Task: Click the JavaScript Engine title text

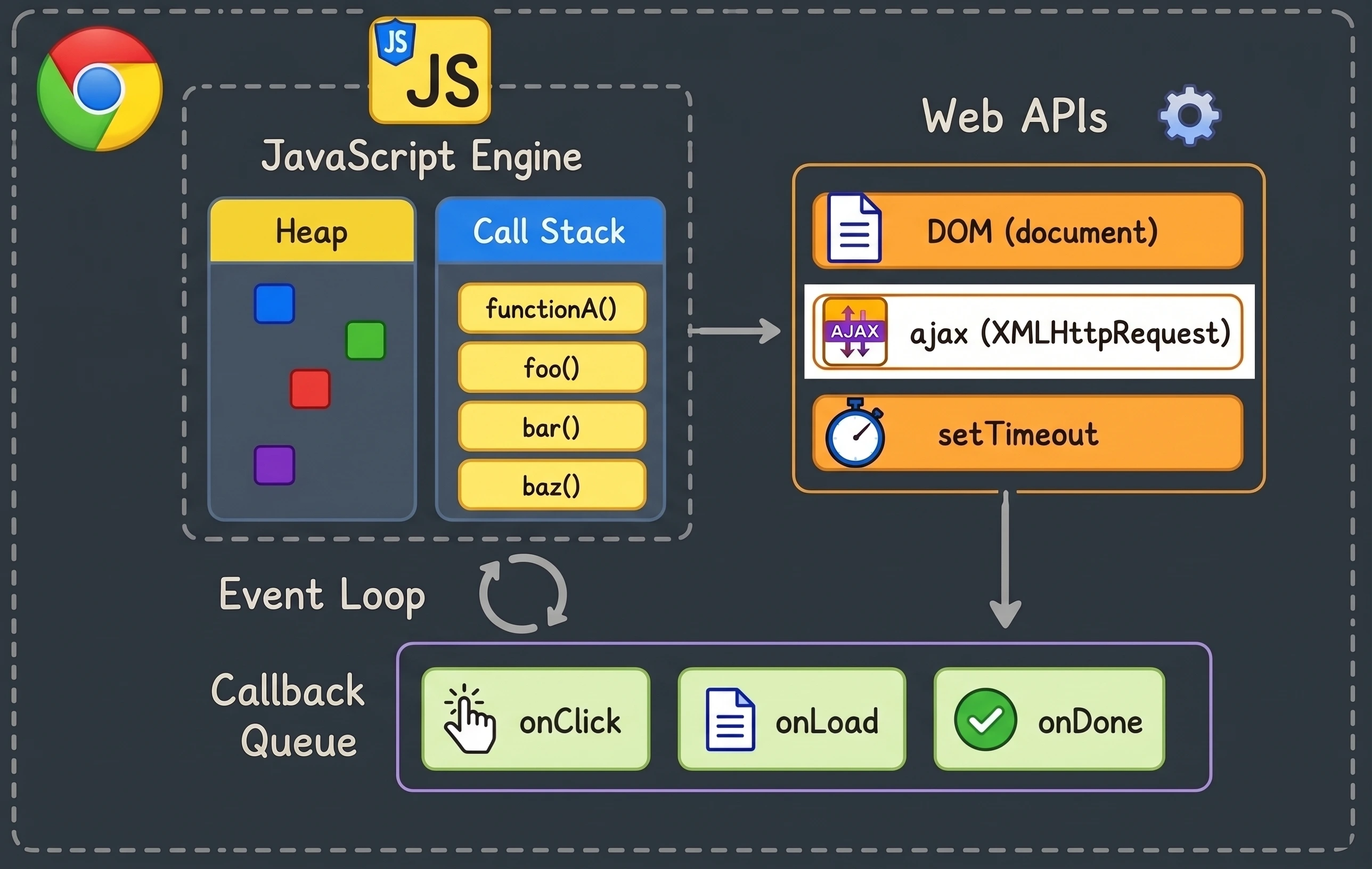Action: click(422, 157)
